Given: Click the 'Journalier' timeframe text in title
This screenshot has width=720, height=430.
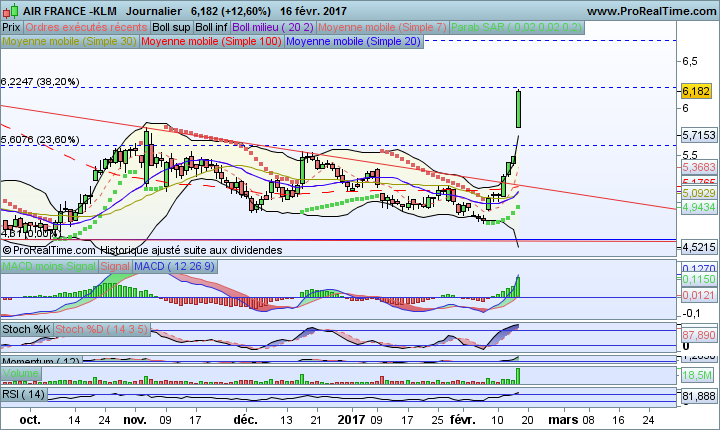Looking at the screenshot, I should tap(154, 11).
